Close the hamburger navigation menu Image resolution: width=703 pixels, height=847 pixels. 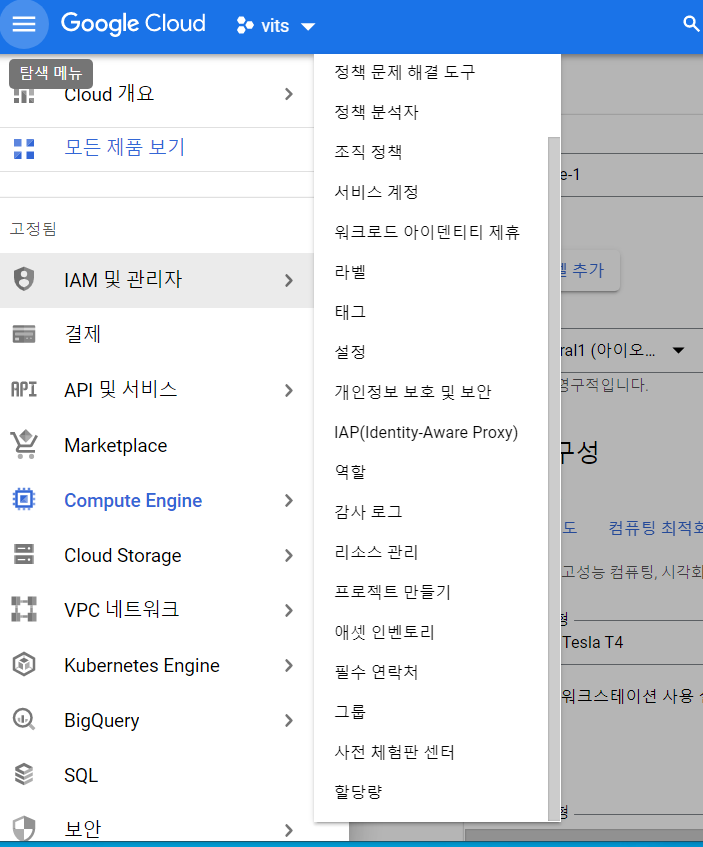[x=24, y=24]
